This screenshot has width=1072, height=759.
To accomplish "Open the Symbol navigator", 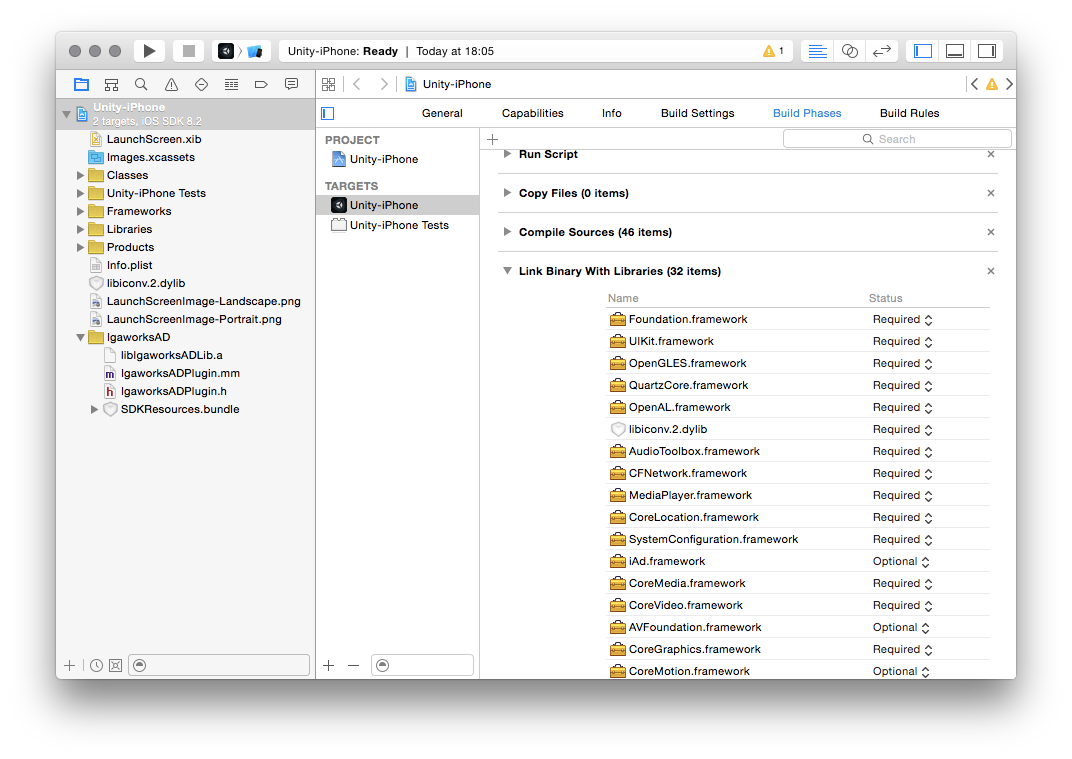I will coord(111,84).
